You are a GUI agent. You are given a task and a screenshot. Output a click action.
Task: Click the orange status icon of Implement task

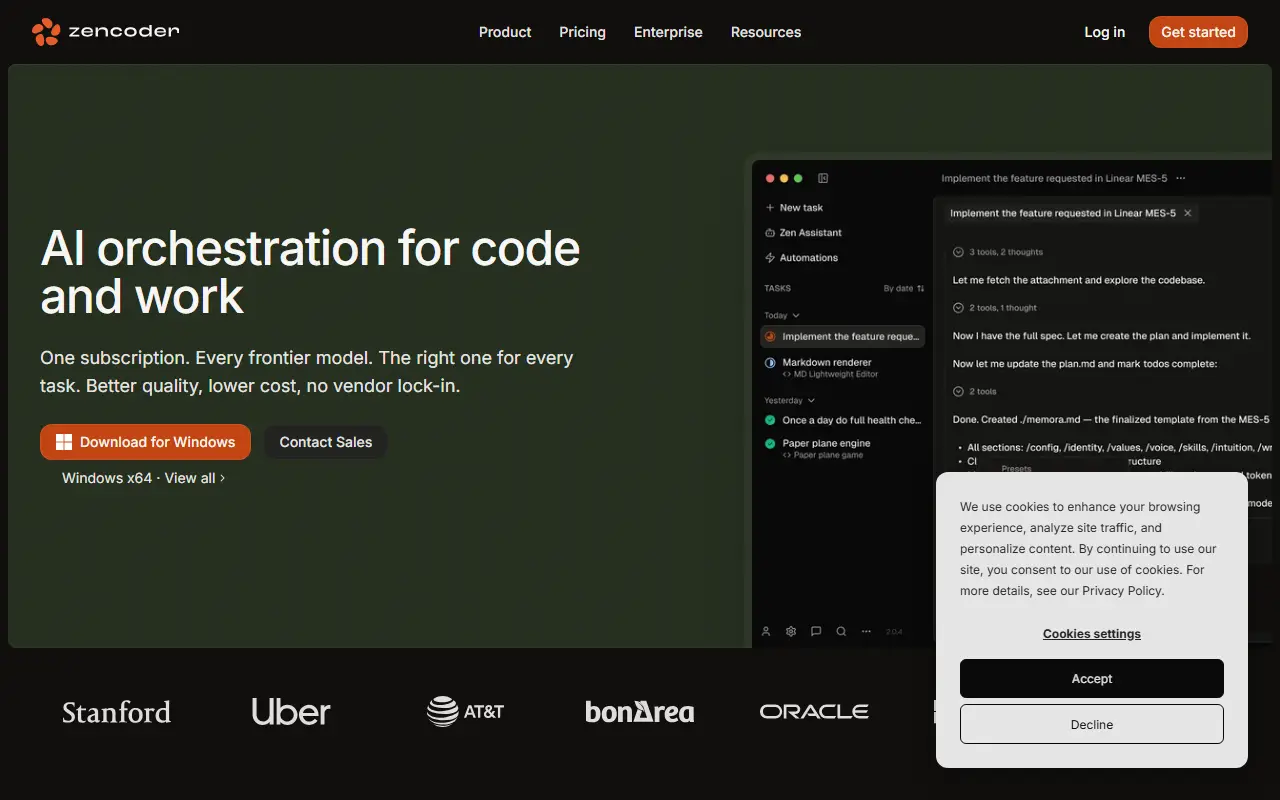771,337
